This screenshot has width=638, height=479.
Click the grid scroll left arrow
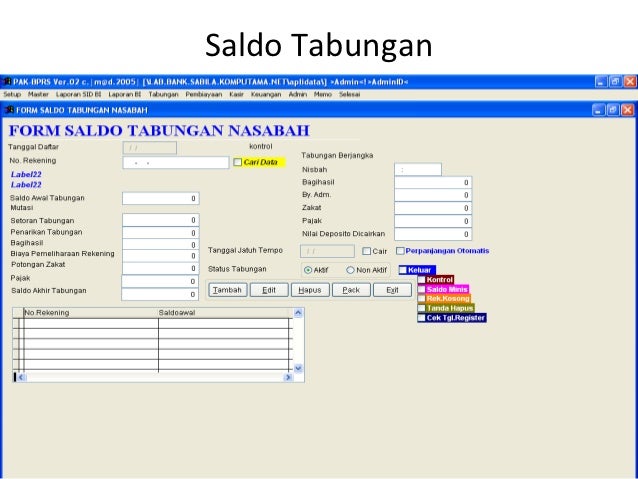pos(21,377)
